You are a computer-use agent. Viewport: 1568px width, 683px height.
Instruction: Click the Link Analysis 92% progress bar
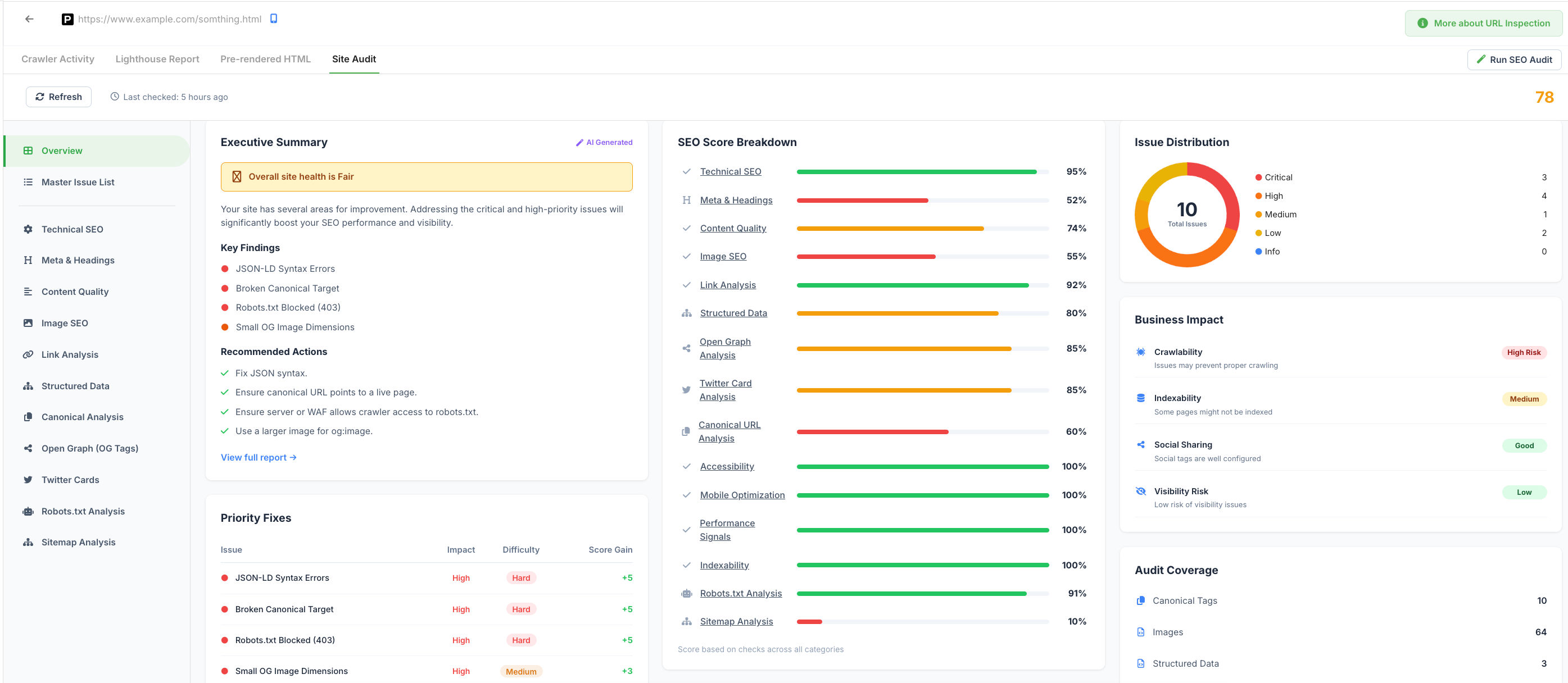coord(922,285)
